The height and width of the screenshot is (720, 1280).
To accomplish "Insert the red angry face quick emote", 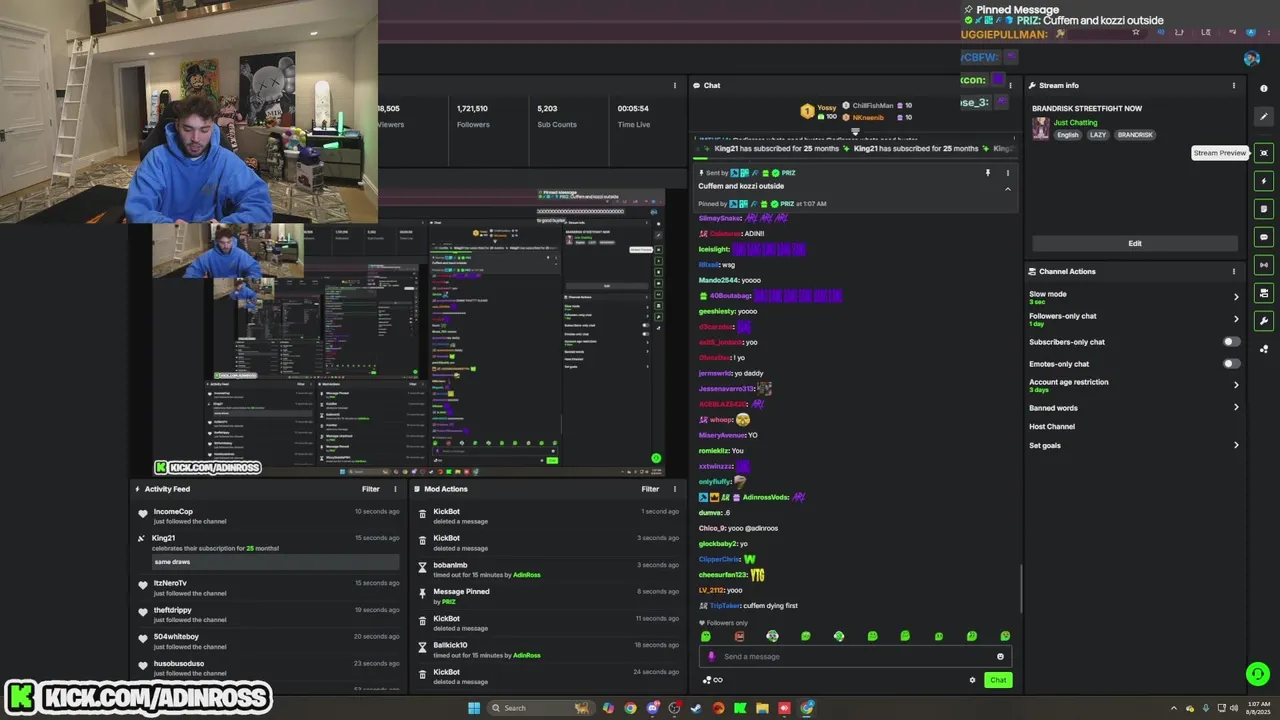I will [739, 636].
